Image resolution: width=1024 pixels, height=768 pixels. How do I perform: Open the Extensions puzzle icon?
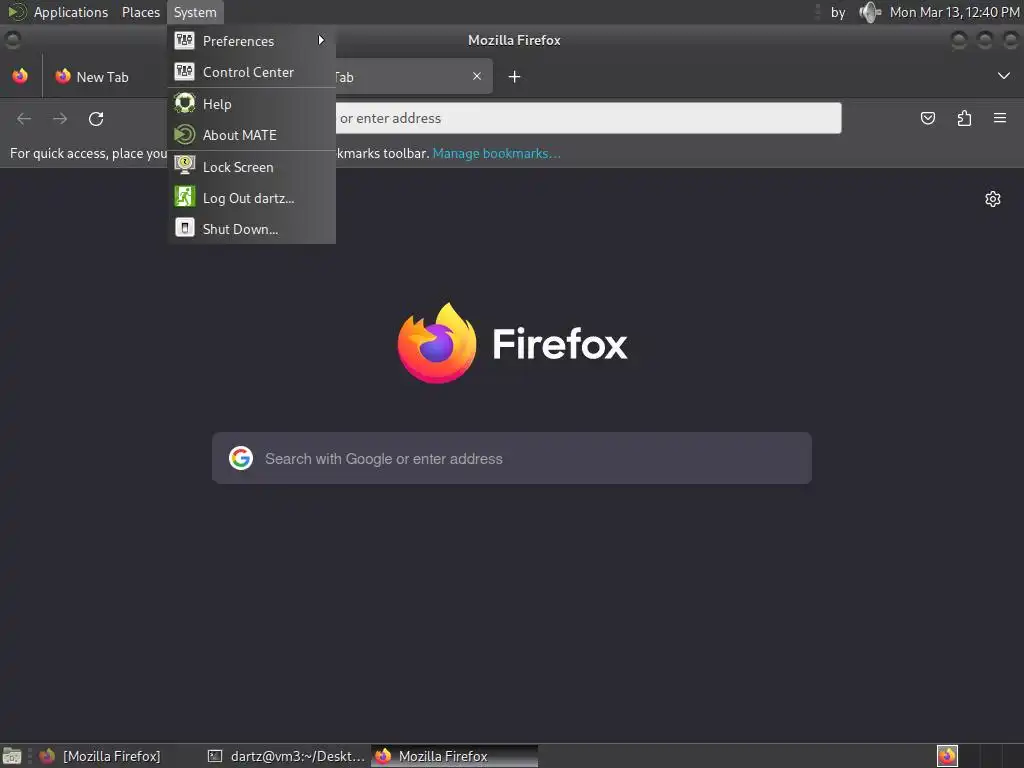coord(964,118)
